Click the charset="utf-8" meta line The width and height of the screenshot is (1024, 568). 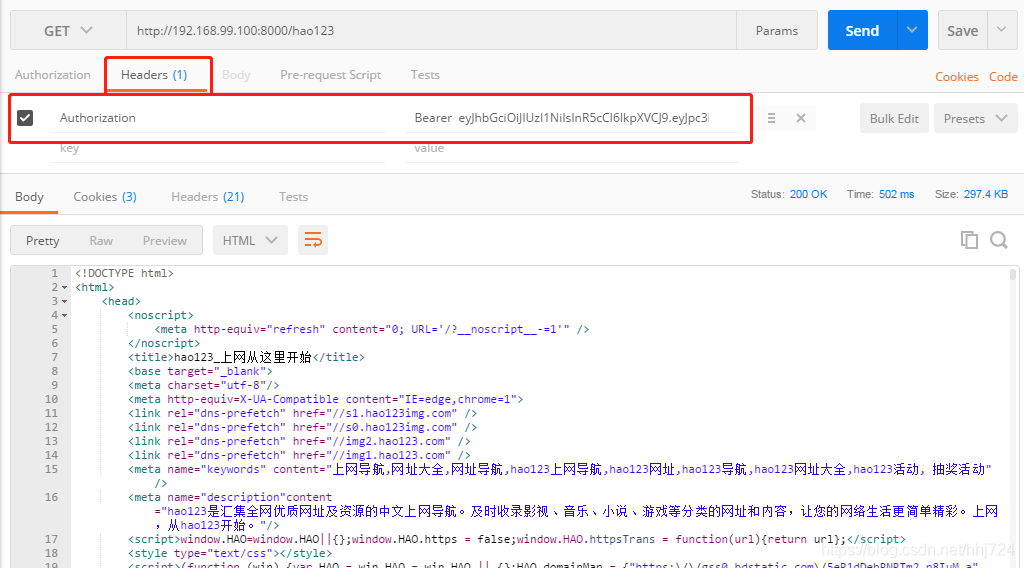(204, 386)
